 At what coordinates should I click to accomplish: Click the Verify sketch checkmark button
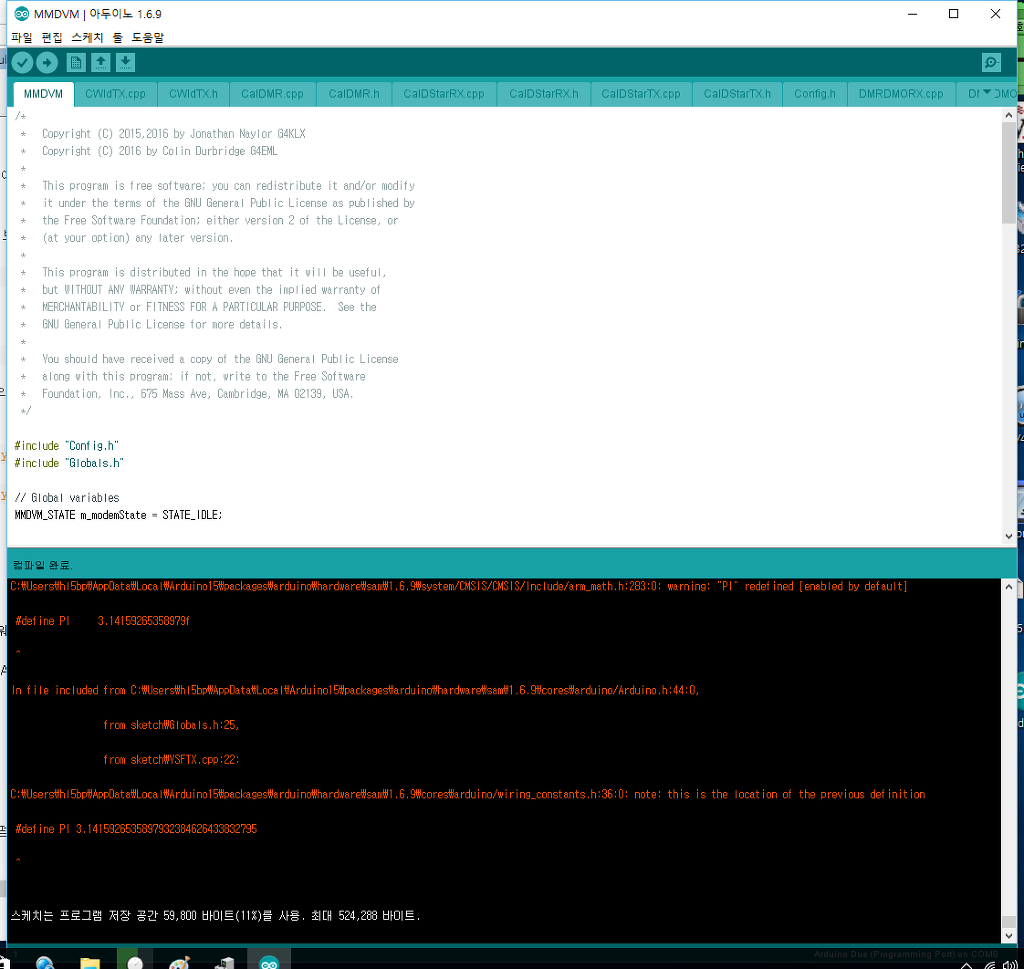[22, 63]
